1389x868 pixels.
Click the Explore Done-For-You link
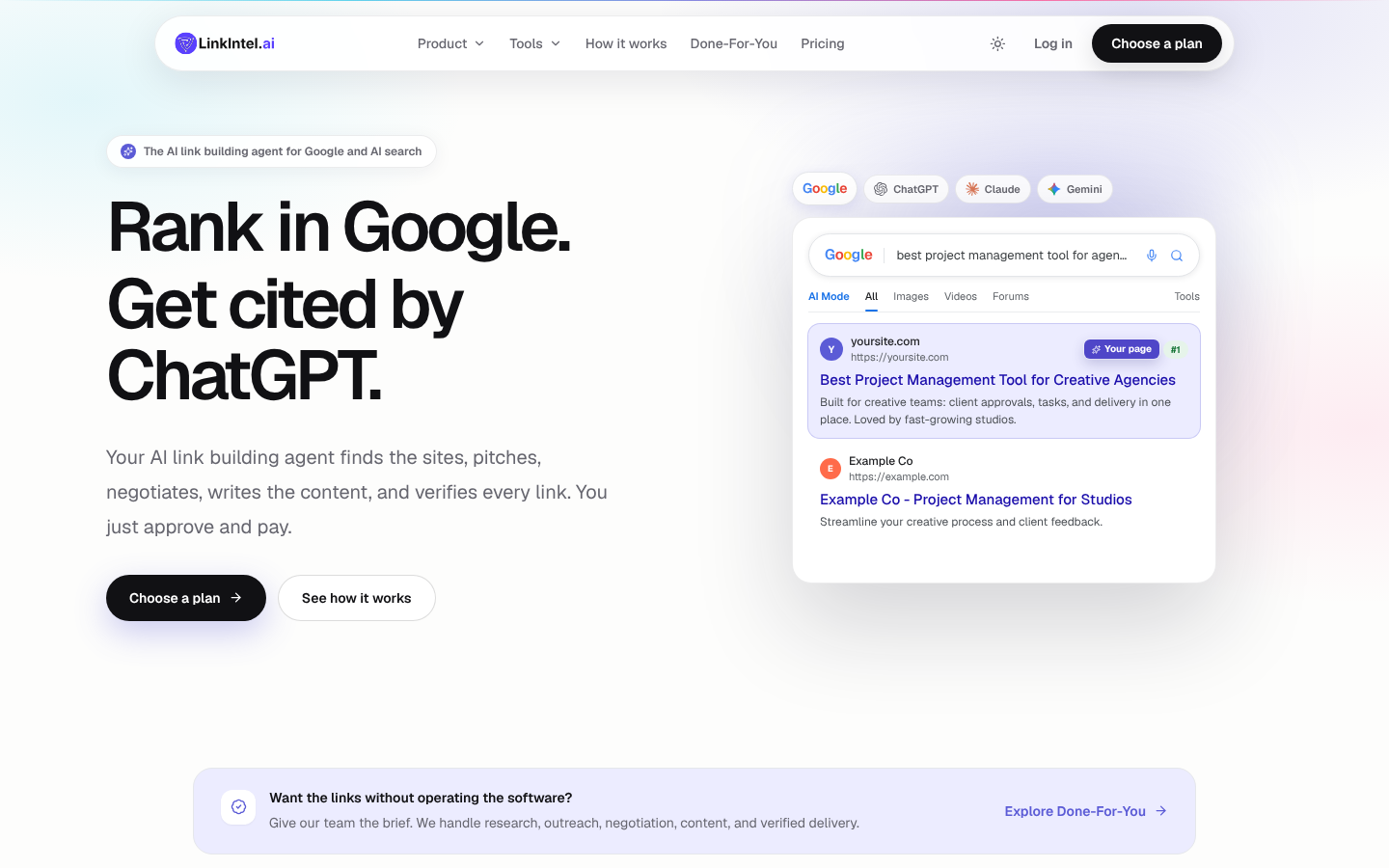pyautogui.click(x=1086, y=811)
